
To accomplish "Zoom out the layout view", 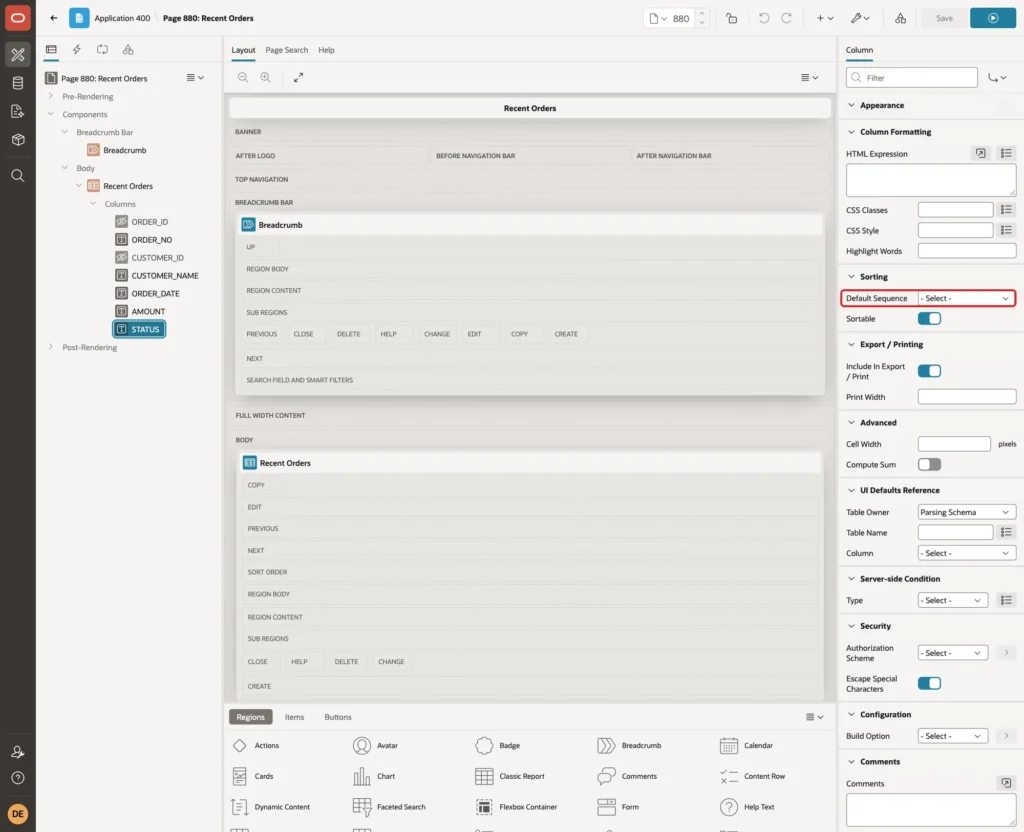I will tap(243, 77).
